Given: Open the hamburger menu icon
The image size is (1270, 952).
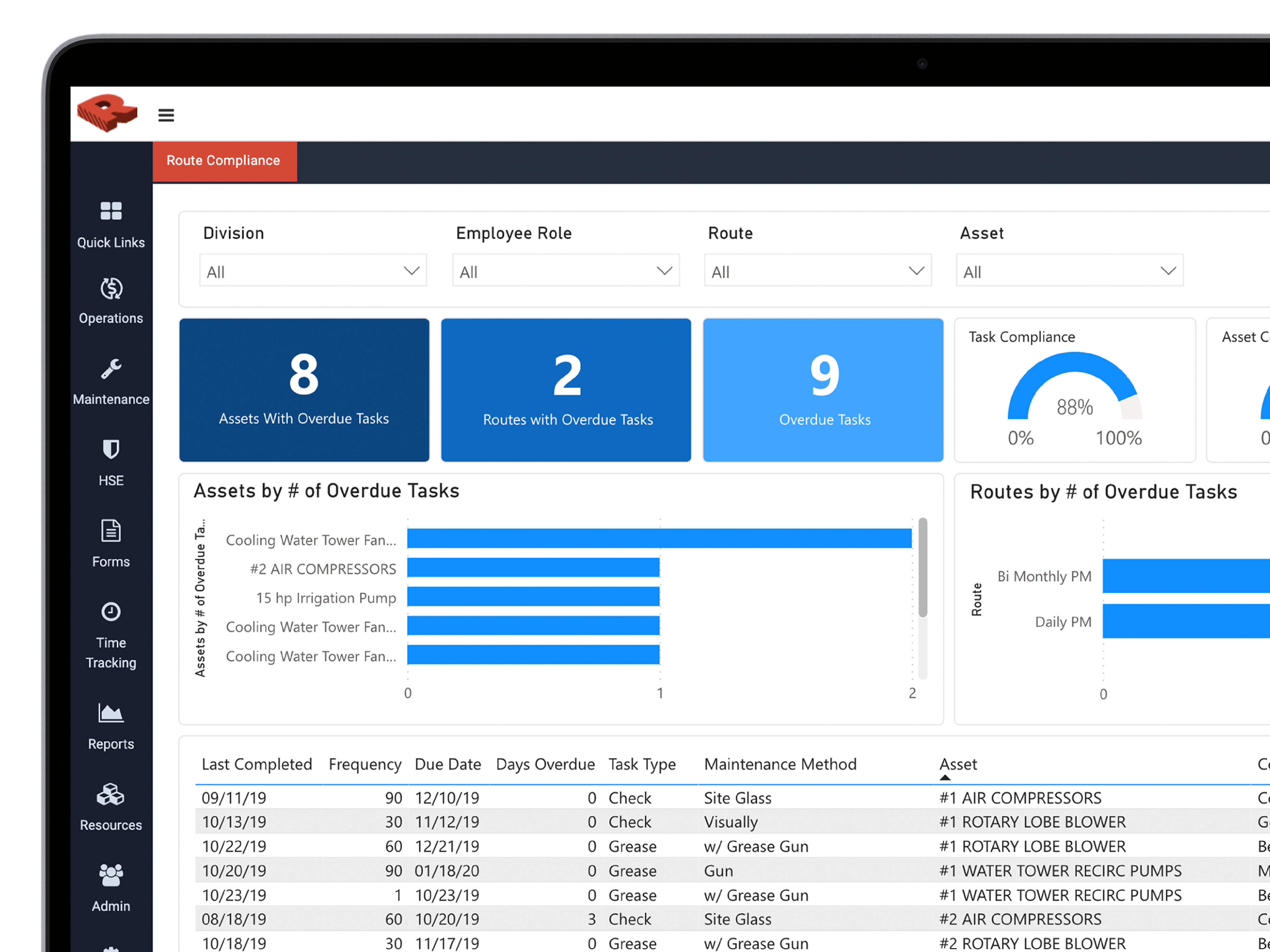Looking at the screenshot, I should (x=166, y=115).
